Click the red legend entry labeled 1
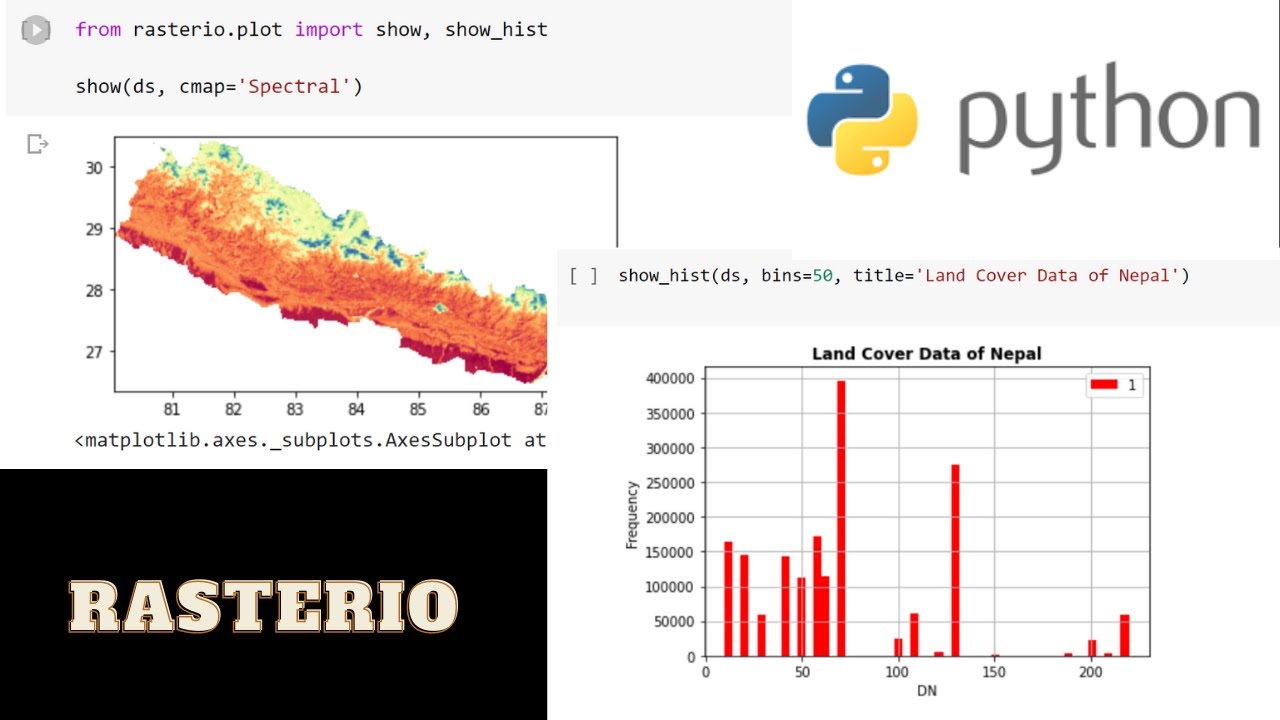Image resolution: width=1280 pixels, height=720 pixels. [1115, 385]
